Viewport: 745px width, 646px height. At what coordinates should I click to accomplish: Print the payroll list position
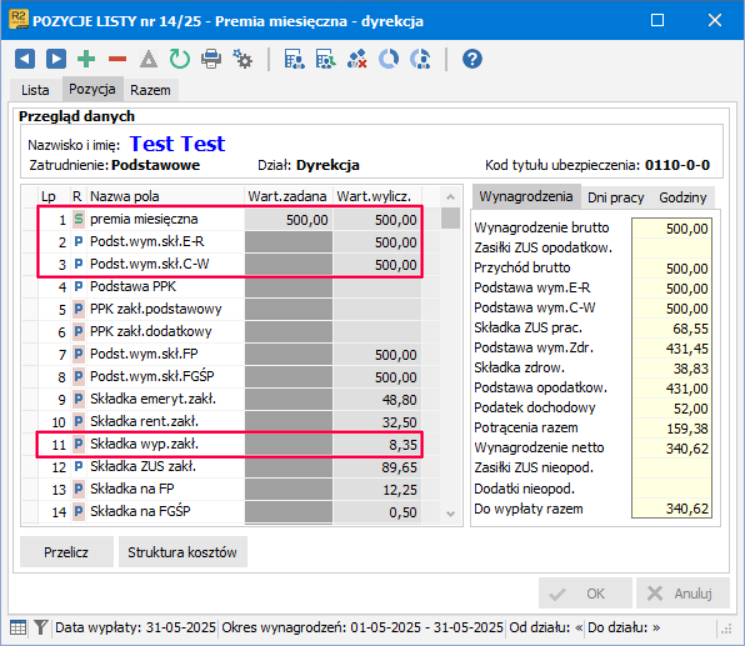click(x=211, y=59)
